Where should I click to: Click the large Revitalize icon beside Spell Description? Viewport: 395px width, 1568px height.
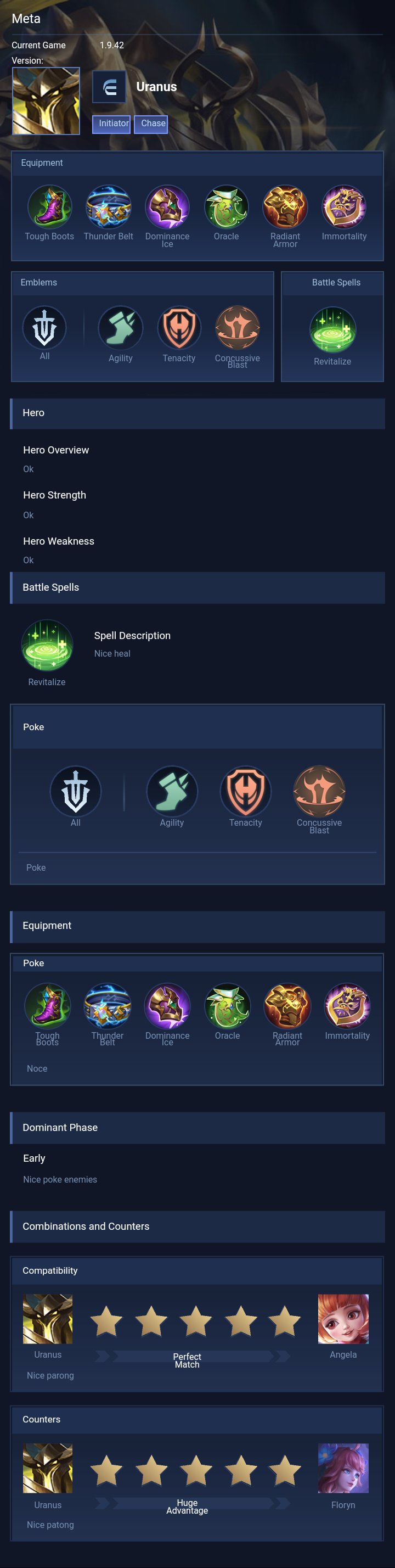pyautogui.click(x=47, y=645)
